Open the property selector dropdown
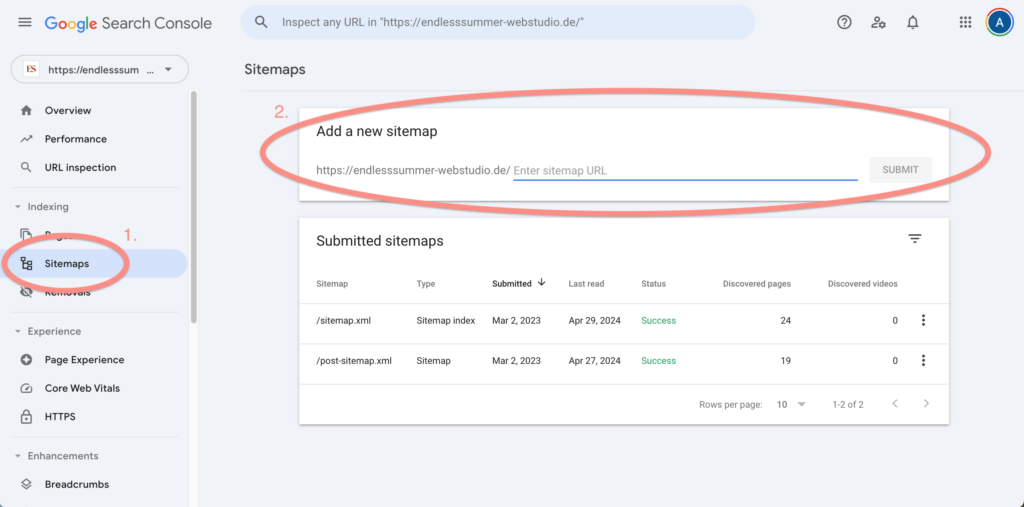1024x507 pixels. click(100, 70)
